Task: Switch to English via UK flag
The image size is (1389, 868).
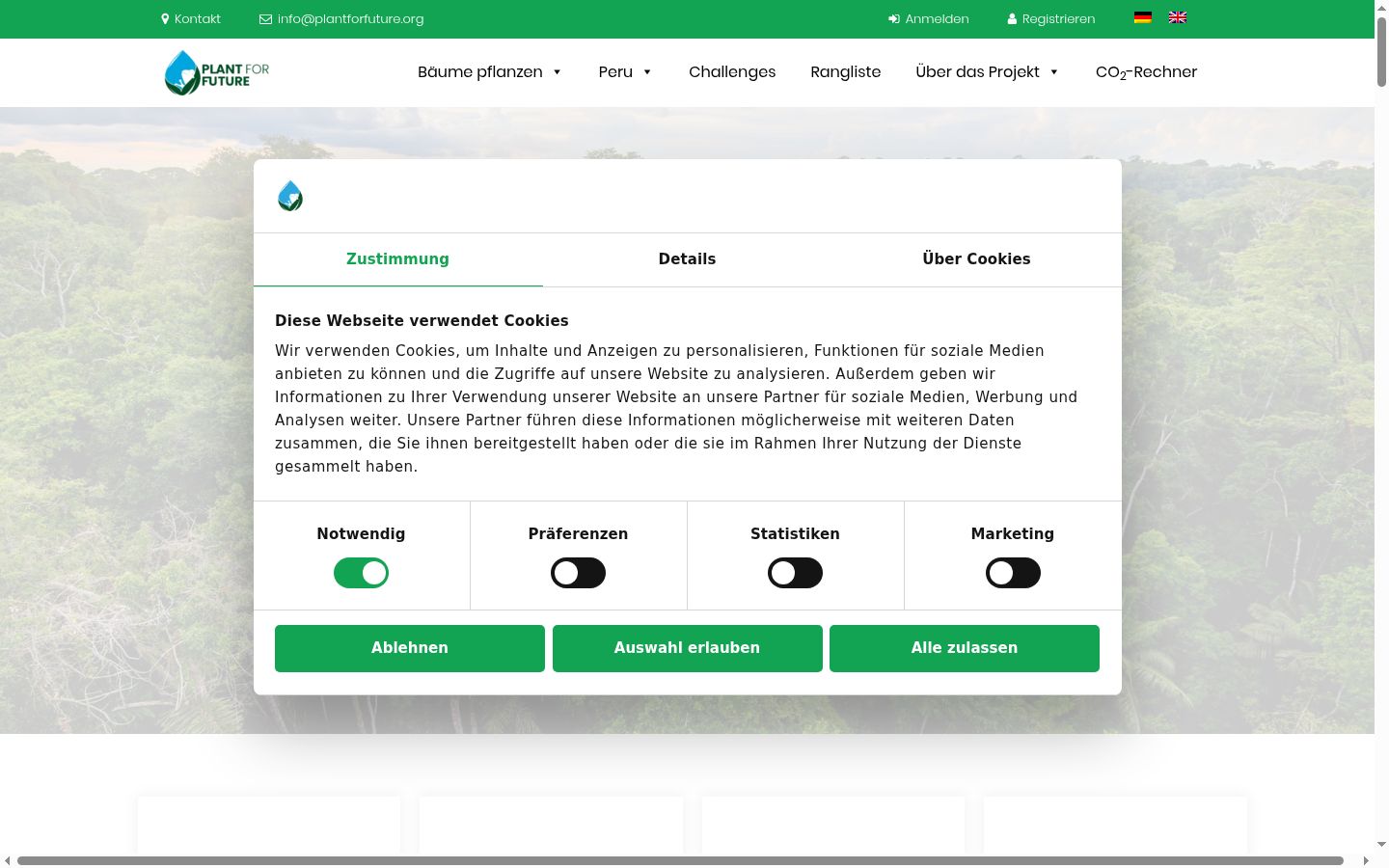Action: pyautogui.click(x=1178, y=17)
